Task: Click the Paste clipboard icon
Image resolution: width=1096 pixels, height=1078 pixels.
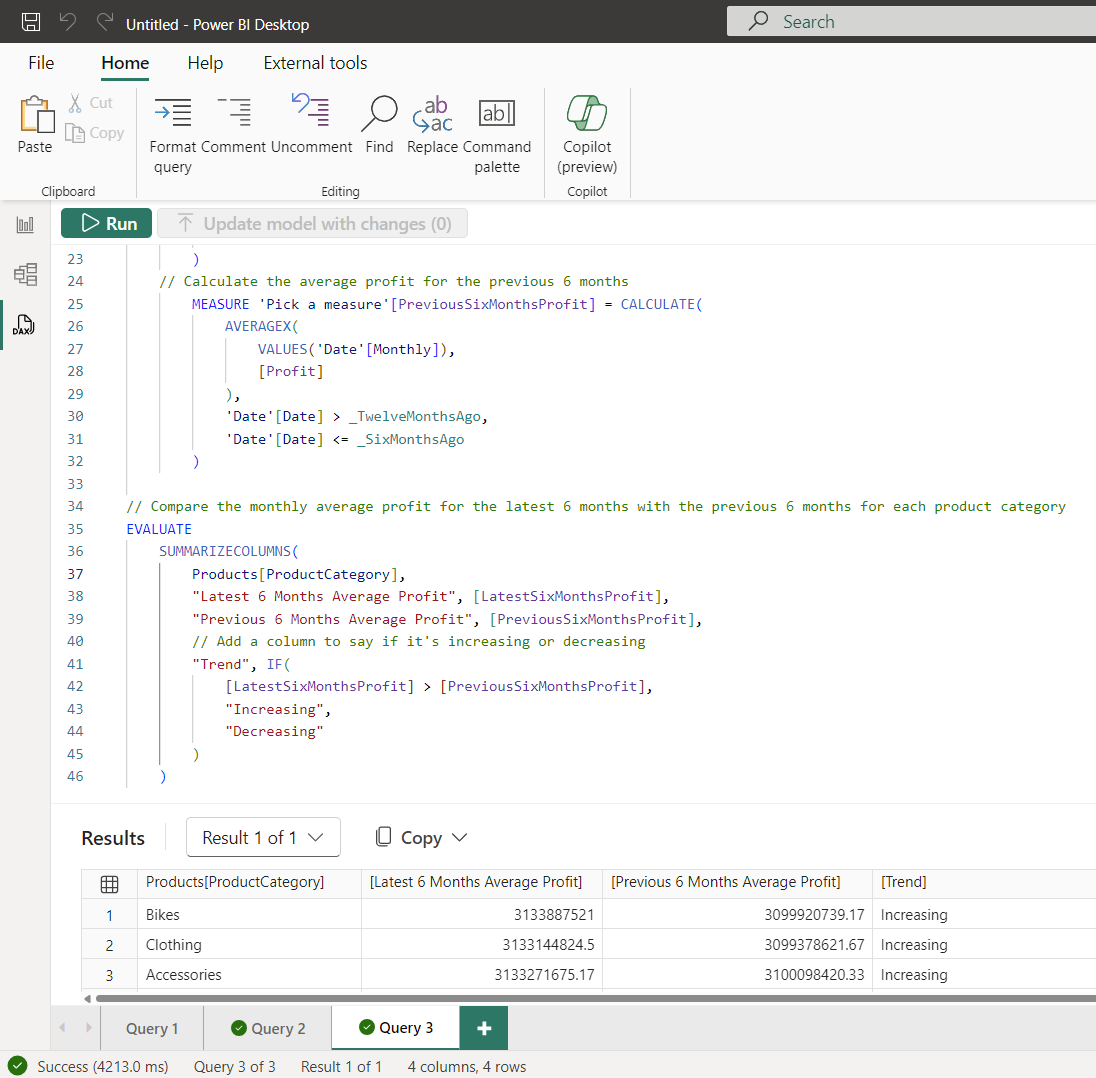Action: 36,115
